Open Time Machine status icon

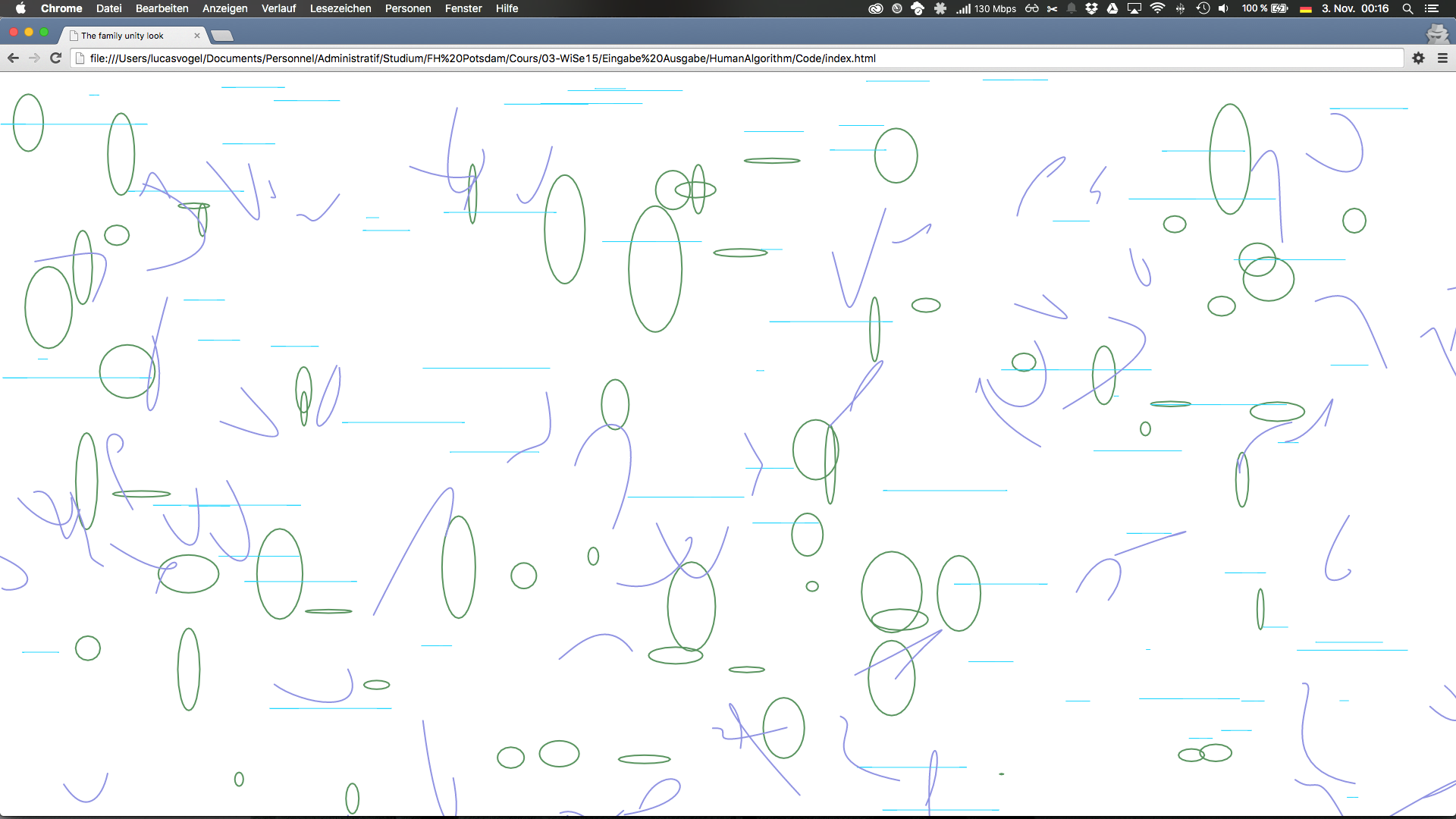(x=1203, y=8)
